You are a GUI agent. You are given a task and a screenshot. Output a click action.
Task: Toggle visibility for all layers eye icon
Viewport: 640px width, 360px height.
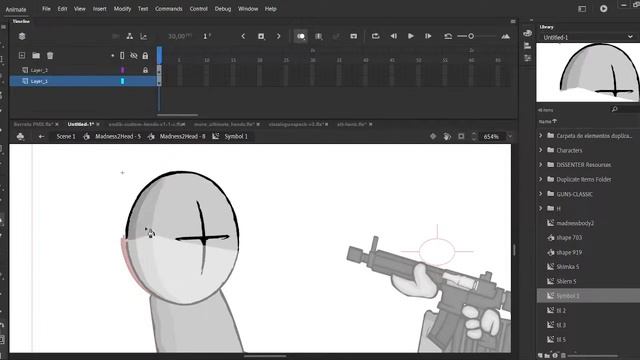[x=133, y=56]
